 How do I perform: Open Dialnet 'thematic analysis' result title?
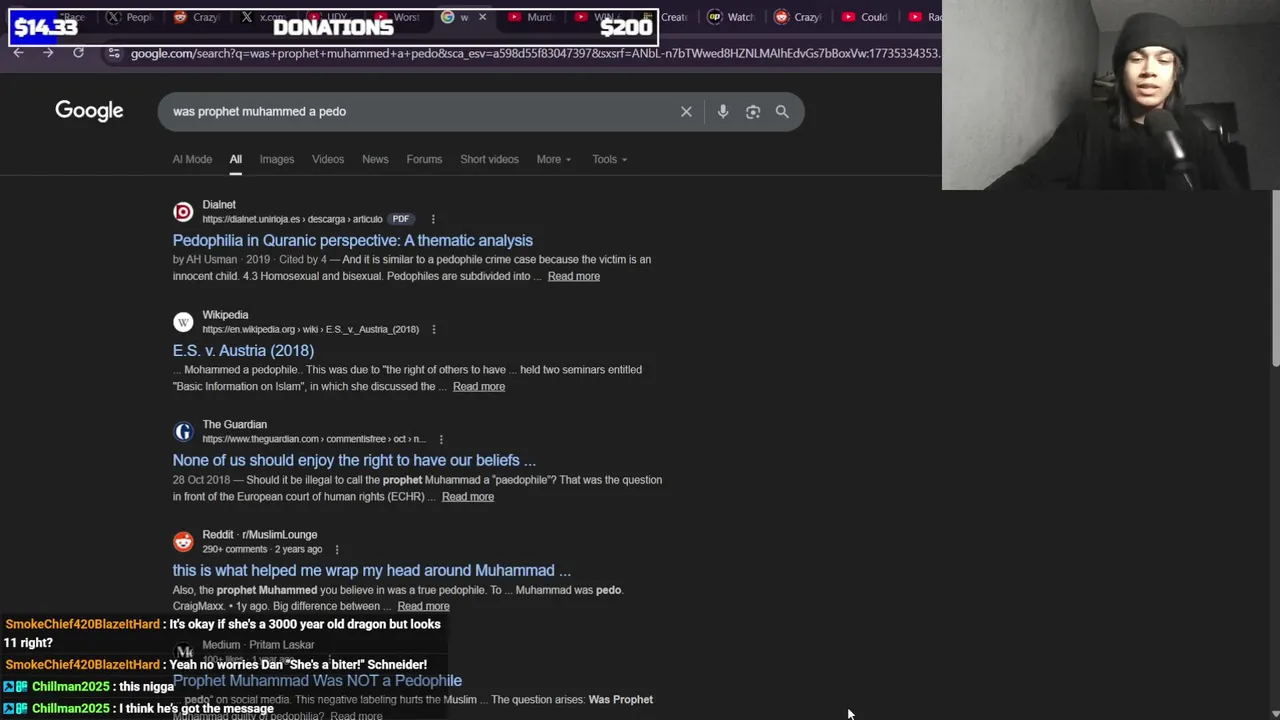[352, 240]
